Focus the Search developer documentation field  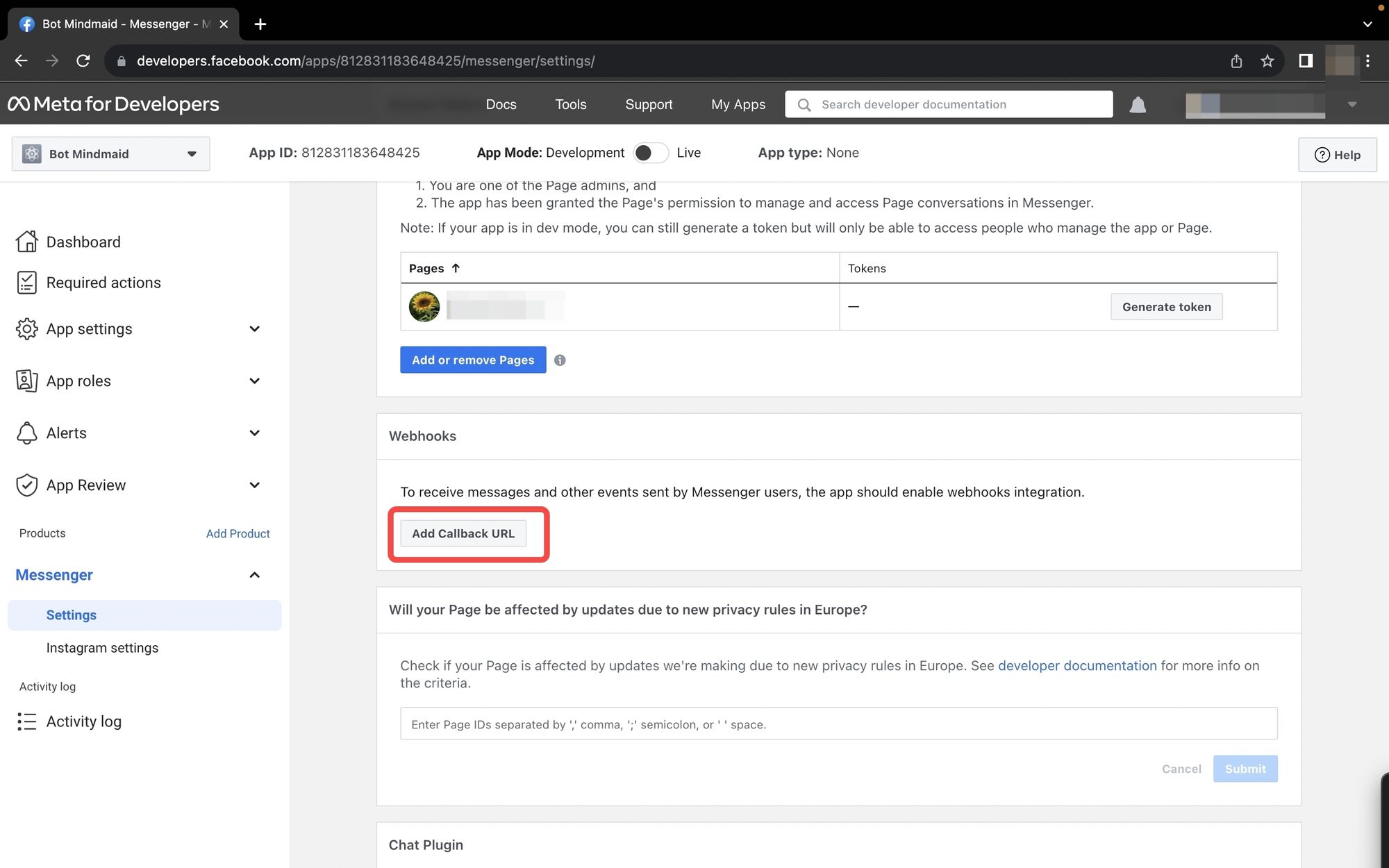click(949, 104)
